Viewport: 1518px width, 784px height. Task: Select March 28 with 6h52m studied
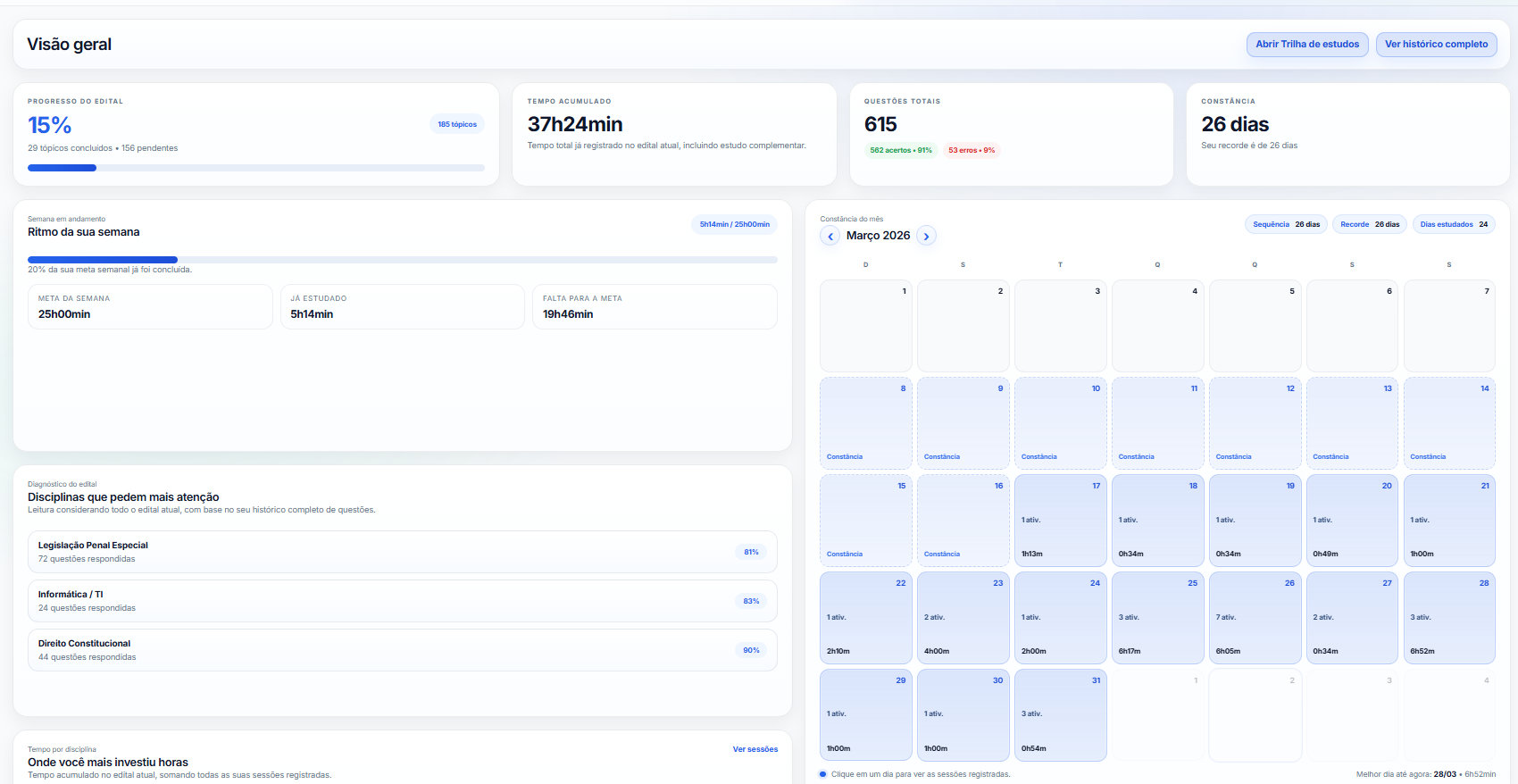pyautogui.click(x=1448, y=618)
